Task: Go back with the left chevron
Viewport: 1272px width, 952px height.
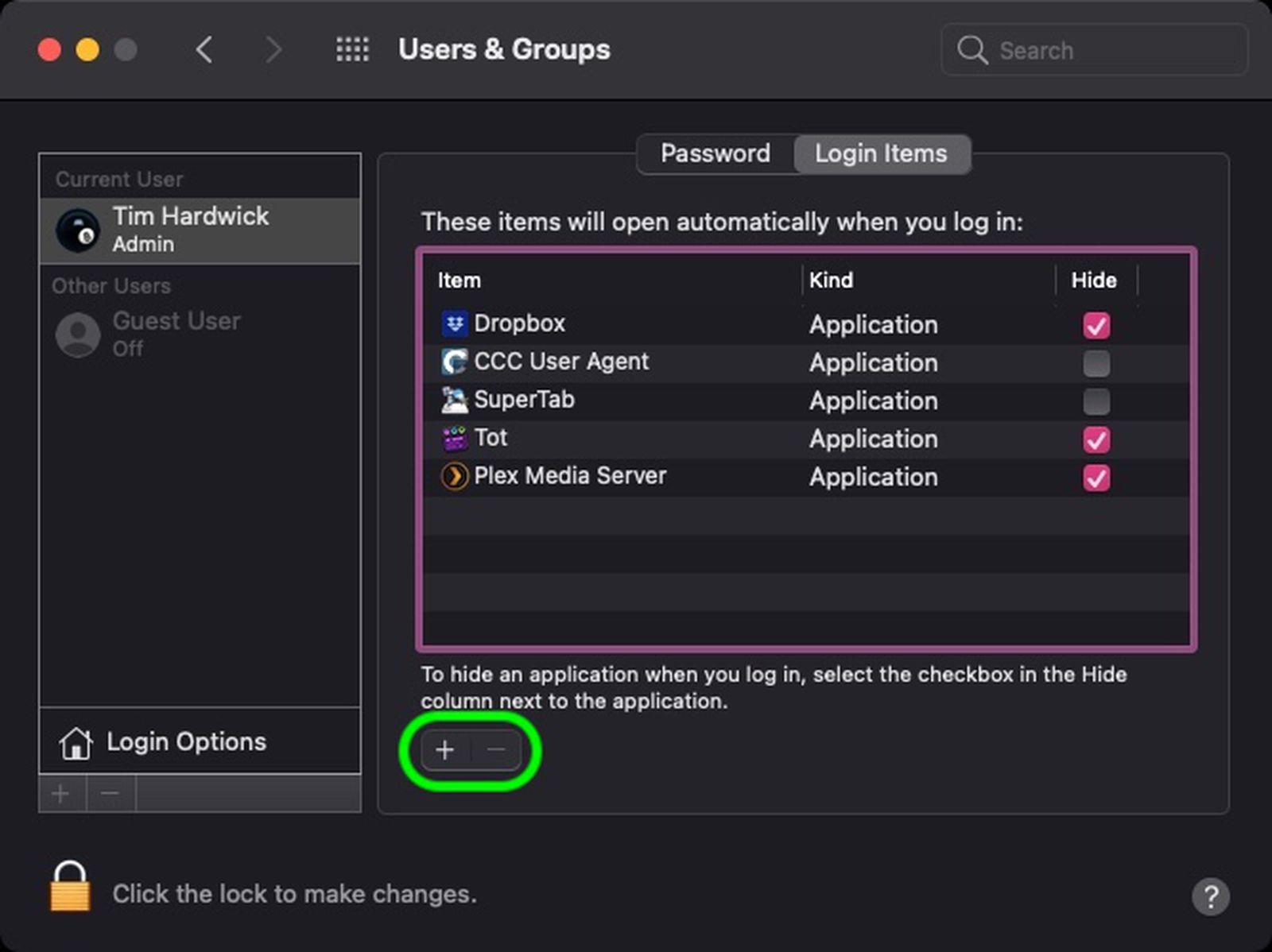Action: coord(204,49)
